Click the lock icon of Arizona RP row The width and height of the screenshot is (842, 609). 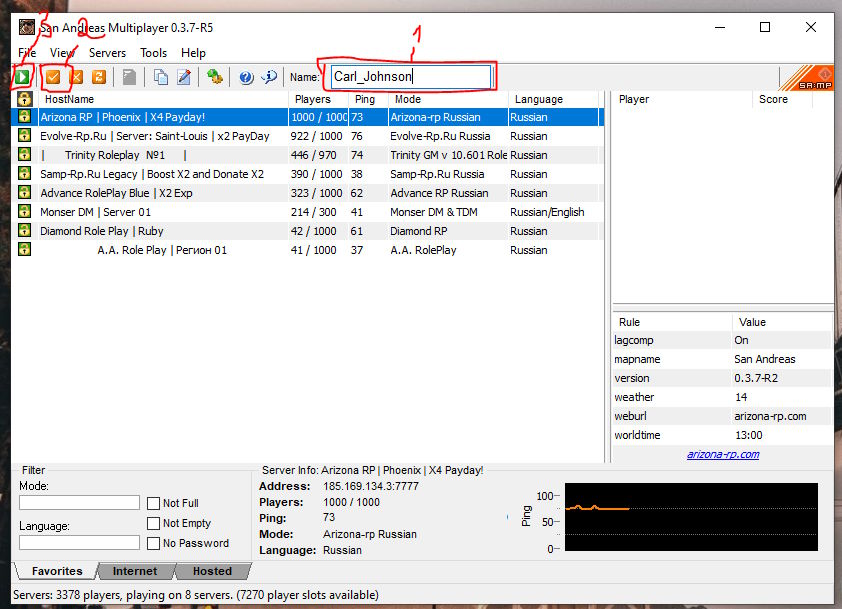tap(24, 117)
